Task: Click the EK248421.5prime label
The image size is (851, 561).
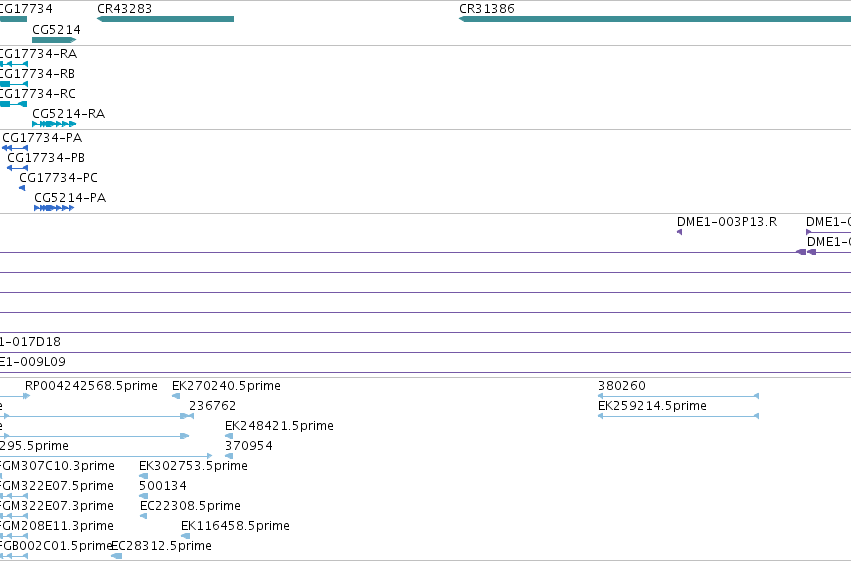Action: pos(280,426)
